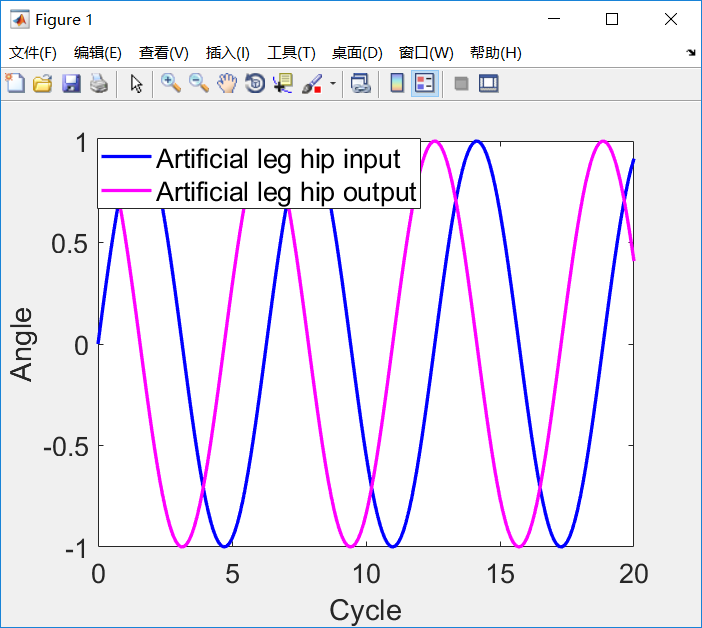Image resolution: width=702 pixels, height=628 pixels.
Task: Click the 'Figure 1' window title
Action: pos(64,20)
